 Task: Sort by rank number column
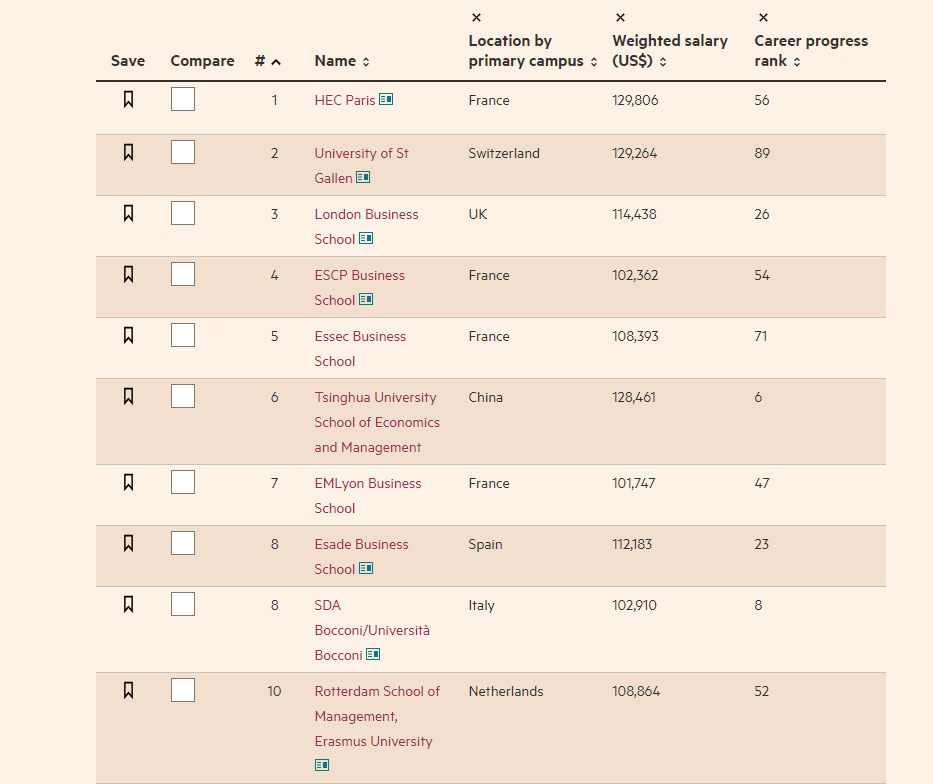tap(267, 61)
